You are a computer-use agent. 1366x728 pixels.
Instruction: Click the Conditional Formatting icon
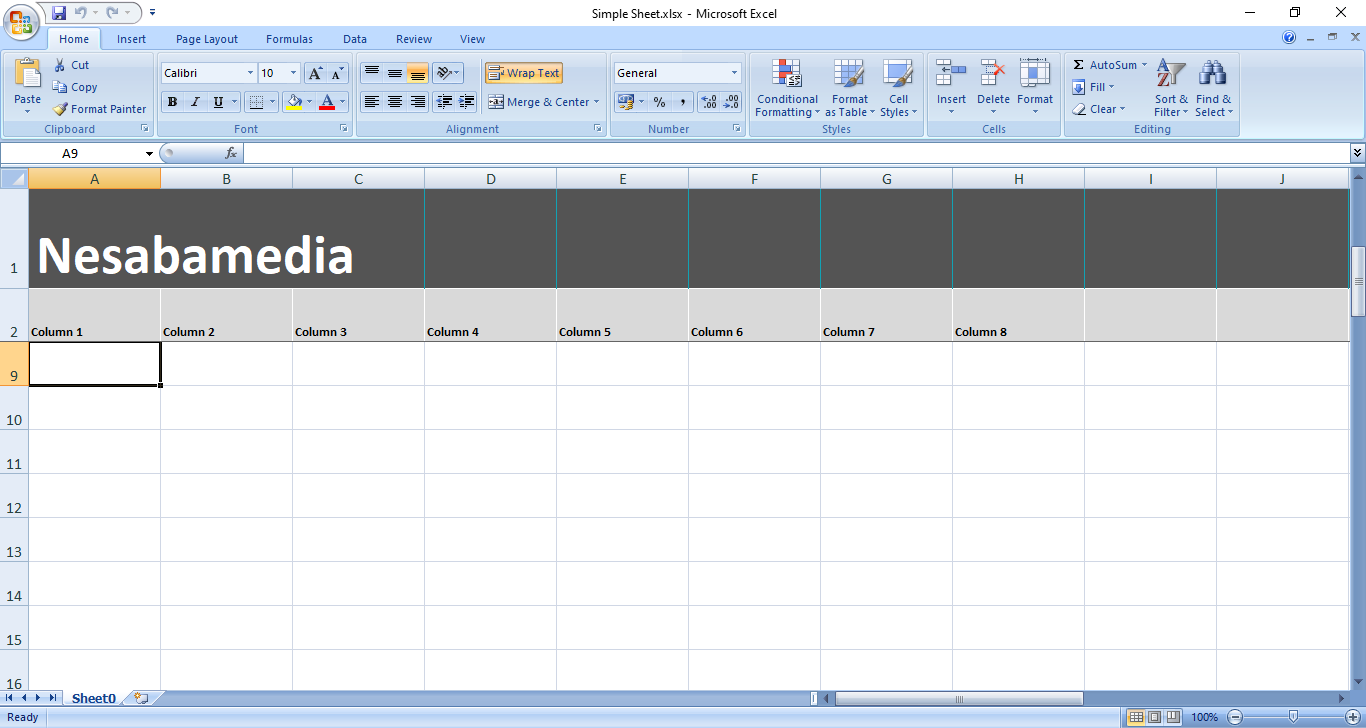point(787,74)
